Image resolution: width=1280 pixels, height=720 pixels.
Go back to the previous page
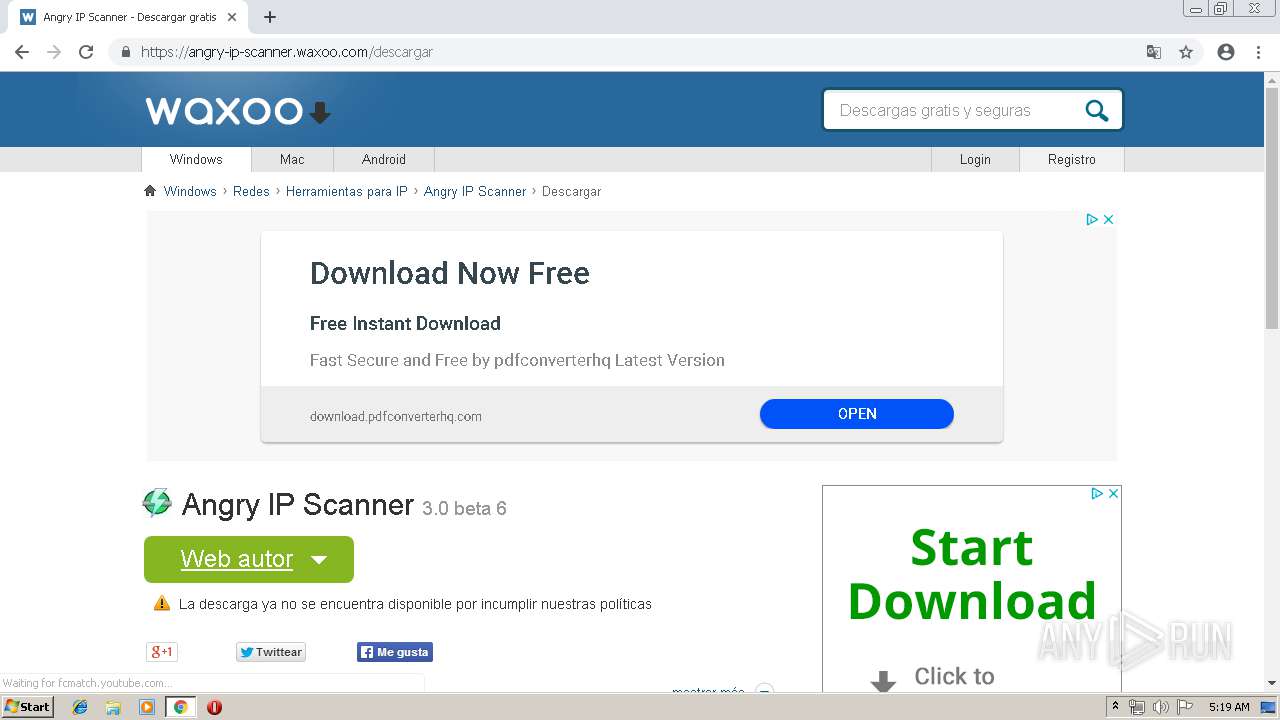coord(22,52)
